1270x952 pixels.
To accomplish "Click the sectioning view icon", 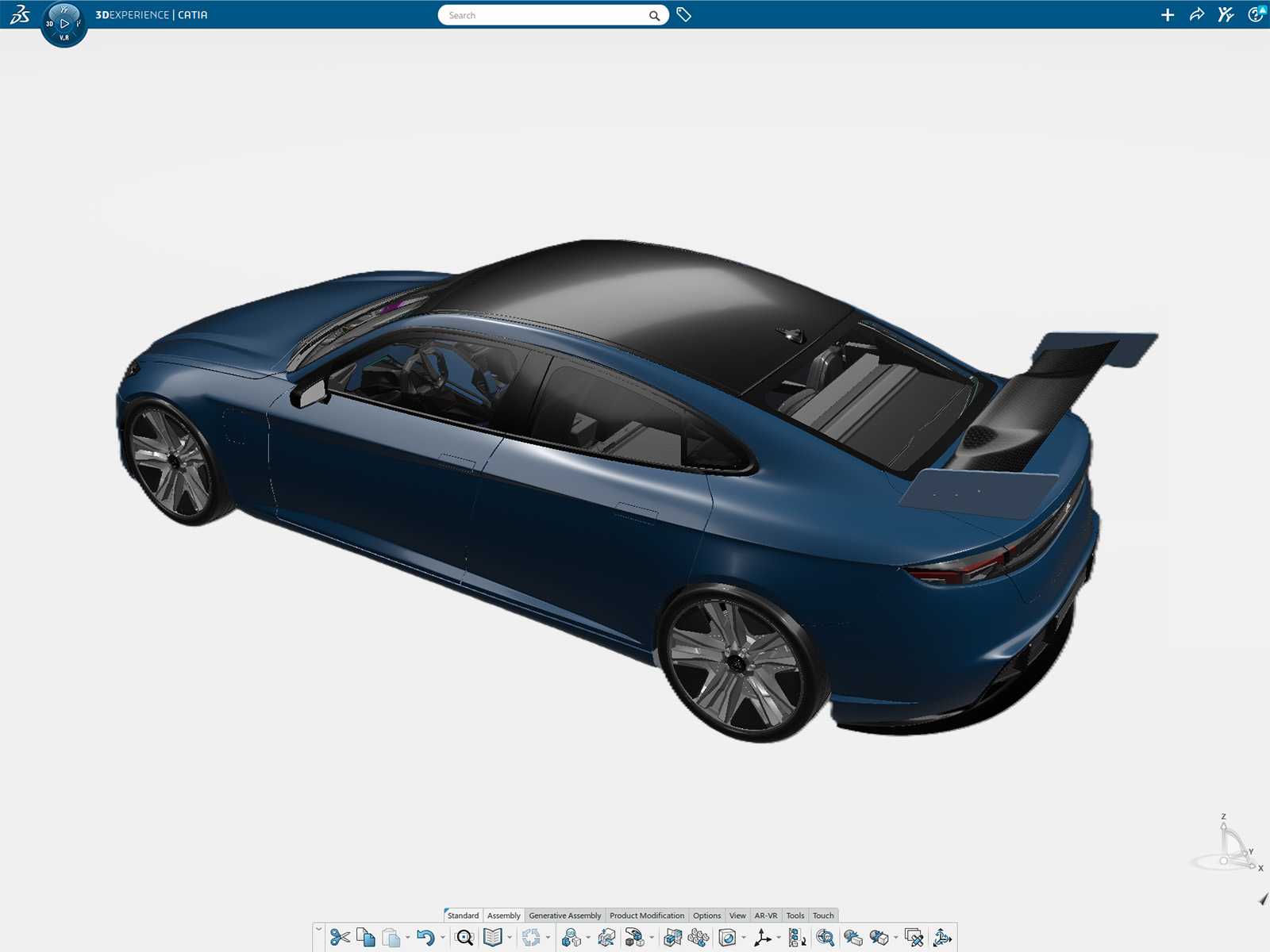I will click(727, 938).
